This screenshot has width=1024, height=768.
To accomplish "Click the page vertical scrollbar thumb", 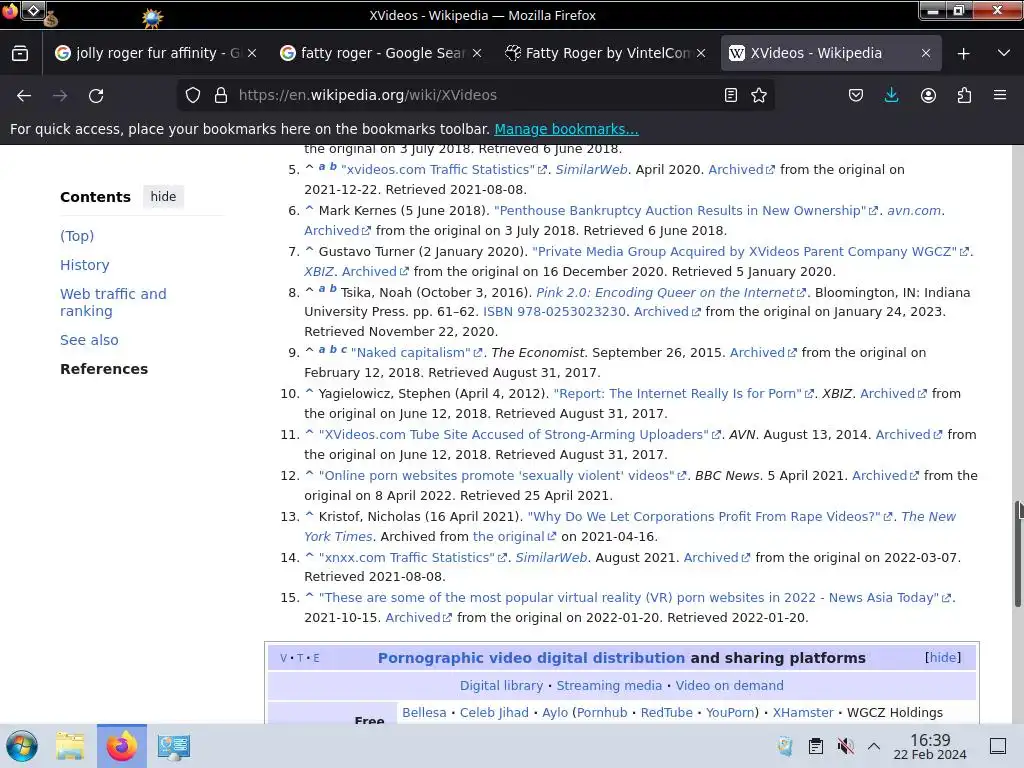I will (x=1017, y=554).
